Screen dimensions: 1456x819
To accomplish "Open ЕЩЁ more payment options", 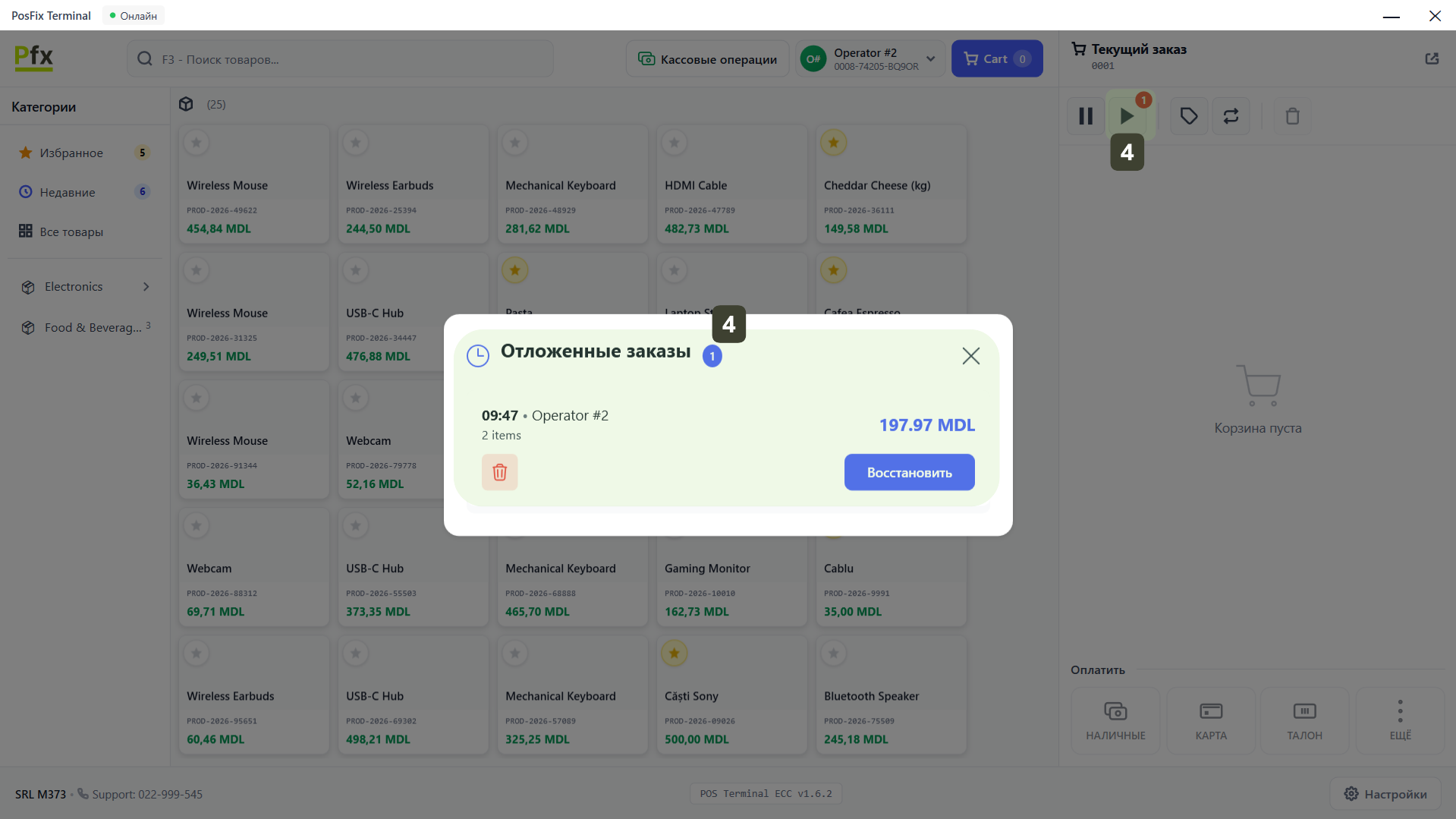I will pyautogui.click(x=1400, y=720).
